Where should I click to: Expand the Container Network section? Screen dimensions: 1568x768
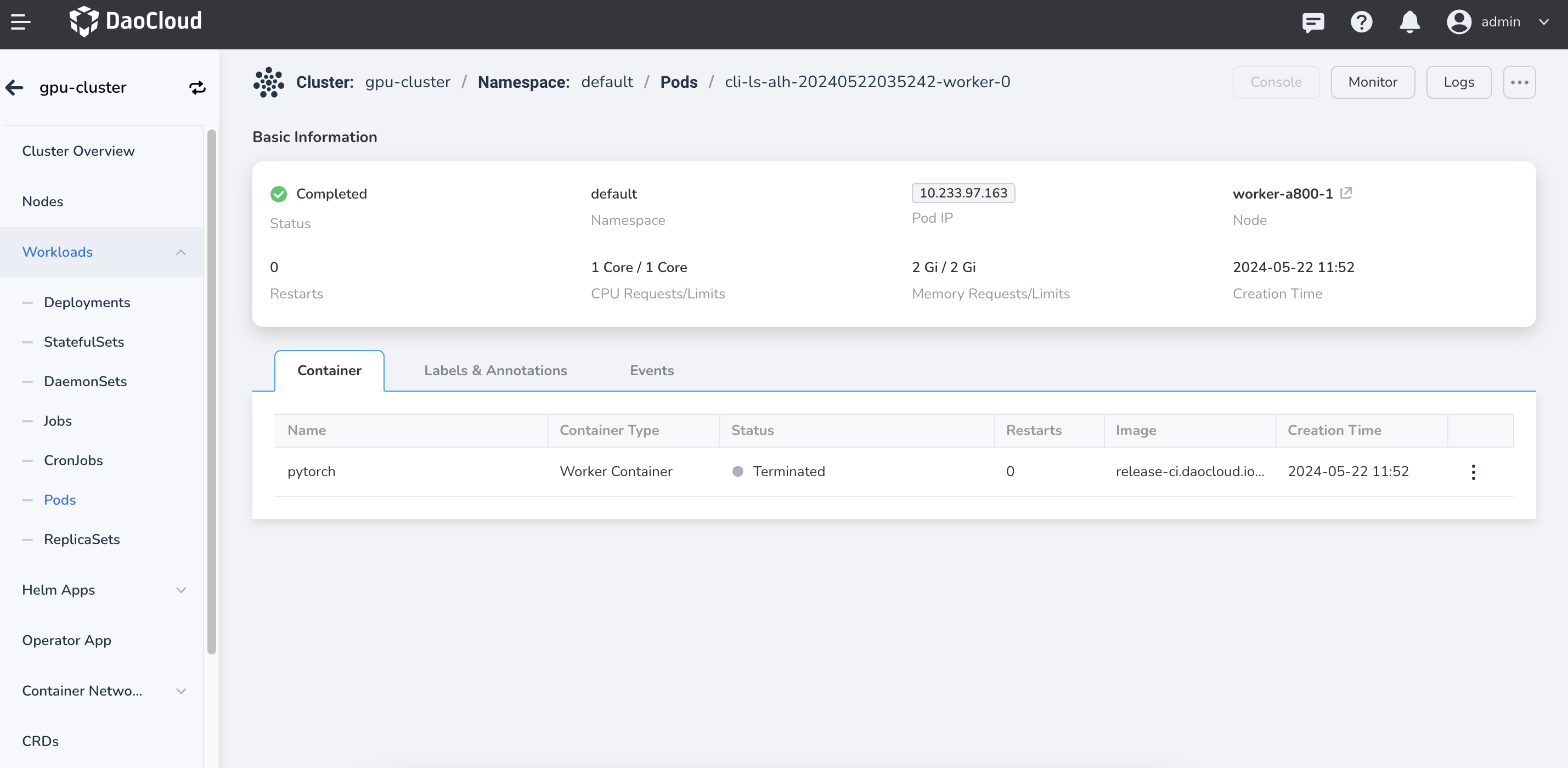point(181,691)
